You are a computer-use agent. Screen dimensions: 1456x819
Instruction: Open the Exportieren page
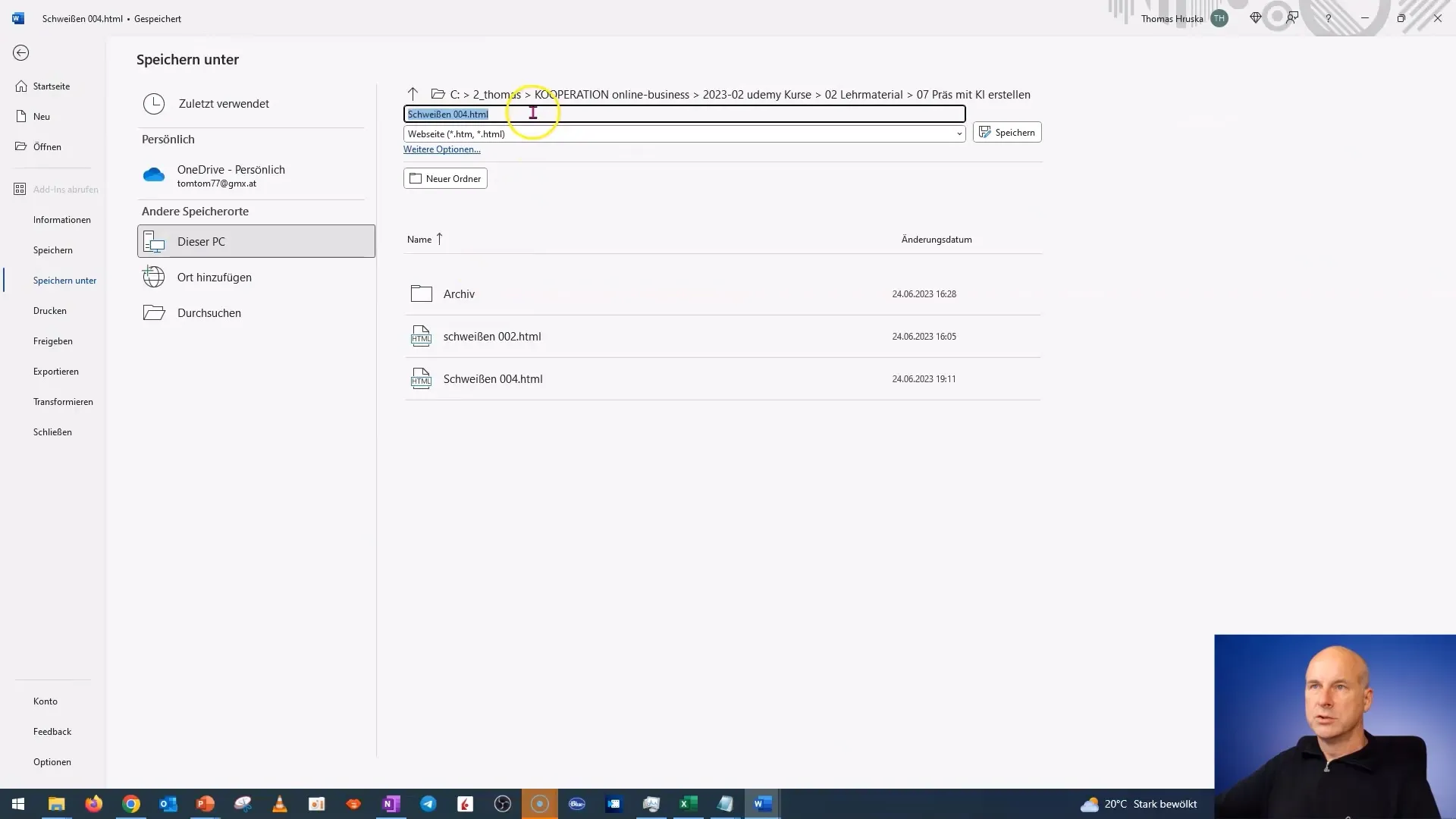click(x=55, y=372)
